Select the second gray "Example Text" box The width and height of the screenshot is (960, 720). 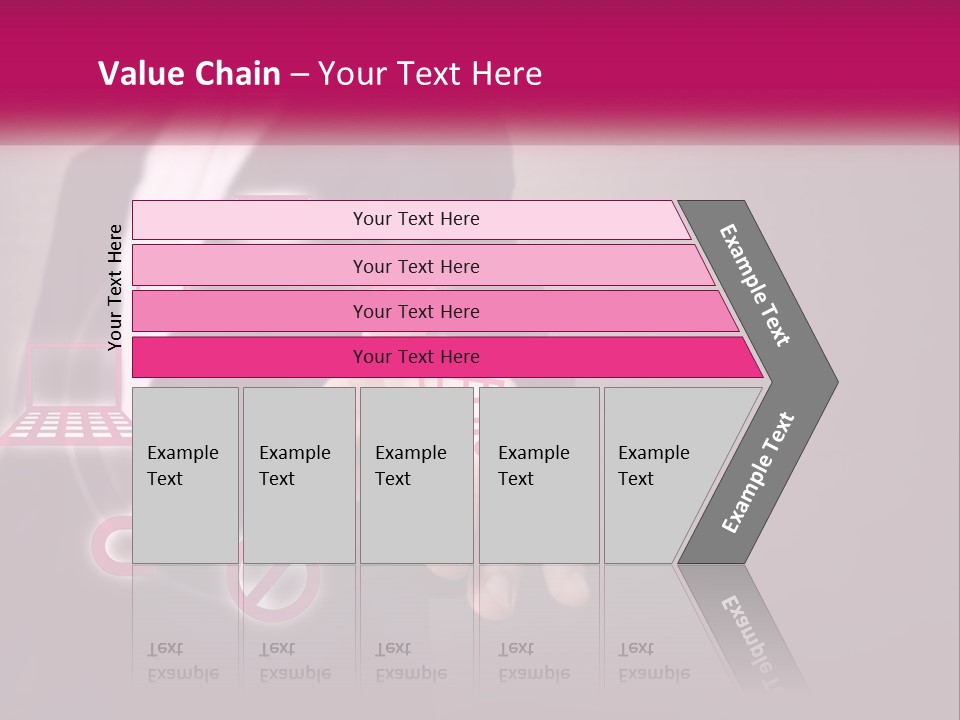click(299, 475)
